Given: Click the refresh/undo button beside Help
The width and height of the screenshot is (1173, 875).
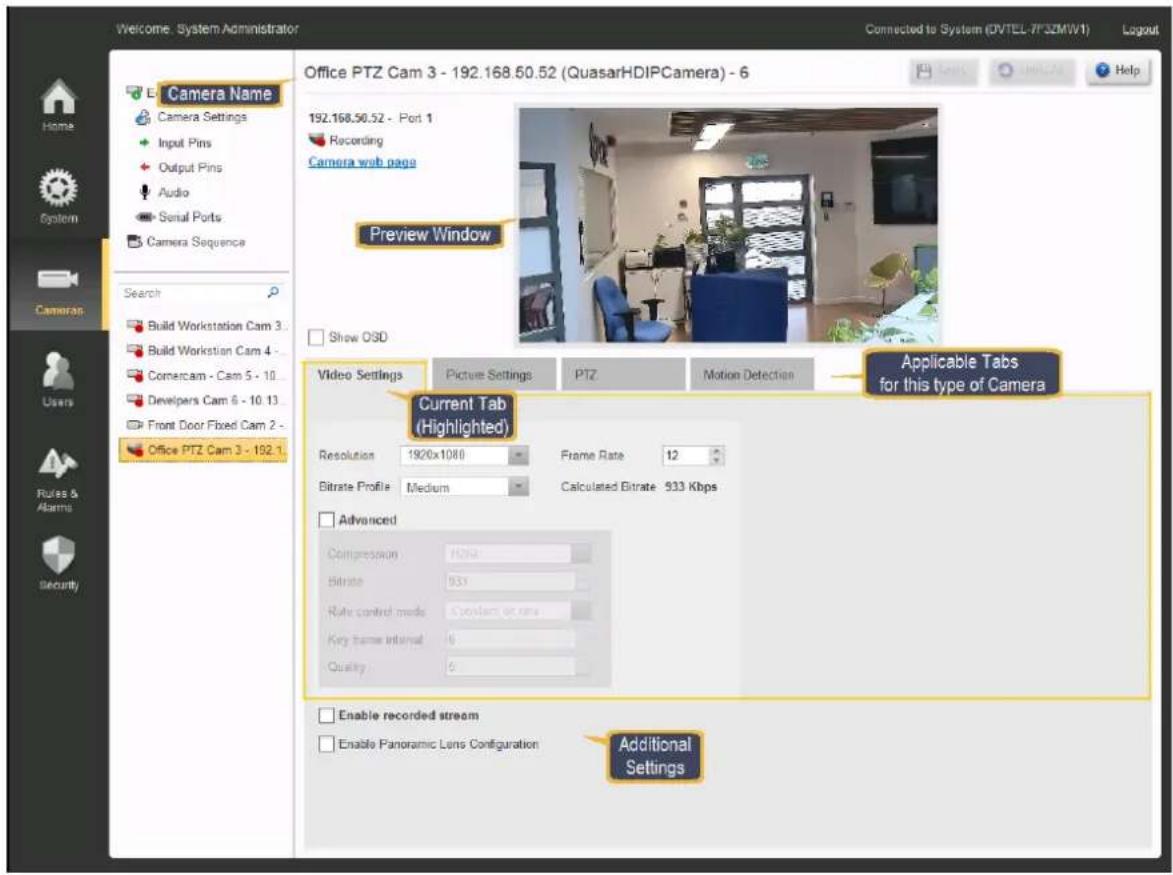Looking at the screenshot, I should (x=1032, y=71).
